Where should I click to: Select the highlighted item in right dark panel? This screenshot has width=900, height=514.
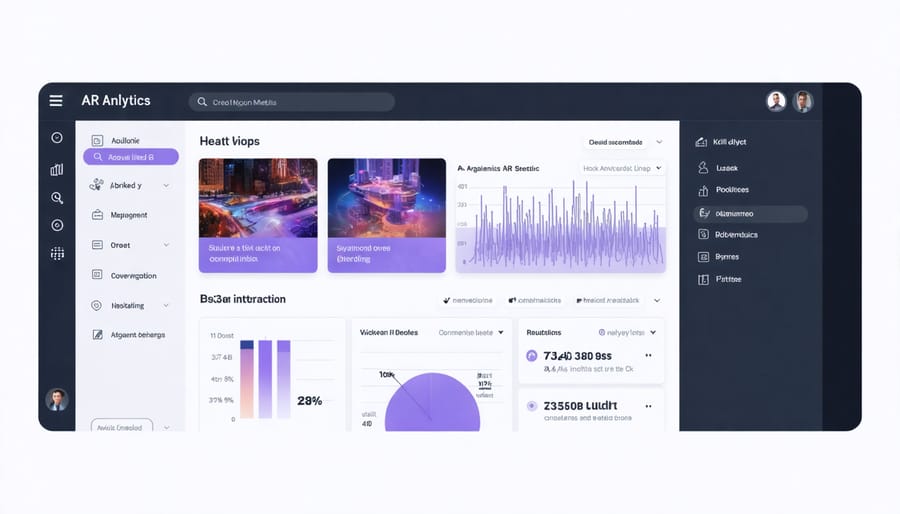point(750,214)
